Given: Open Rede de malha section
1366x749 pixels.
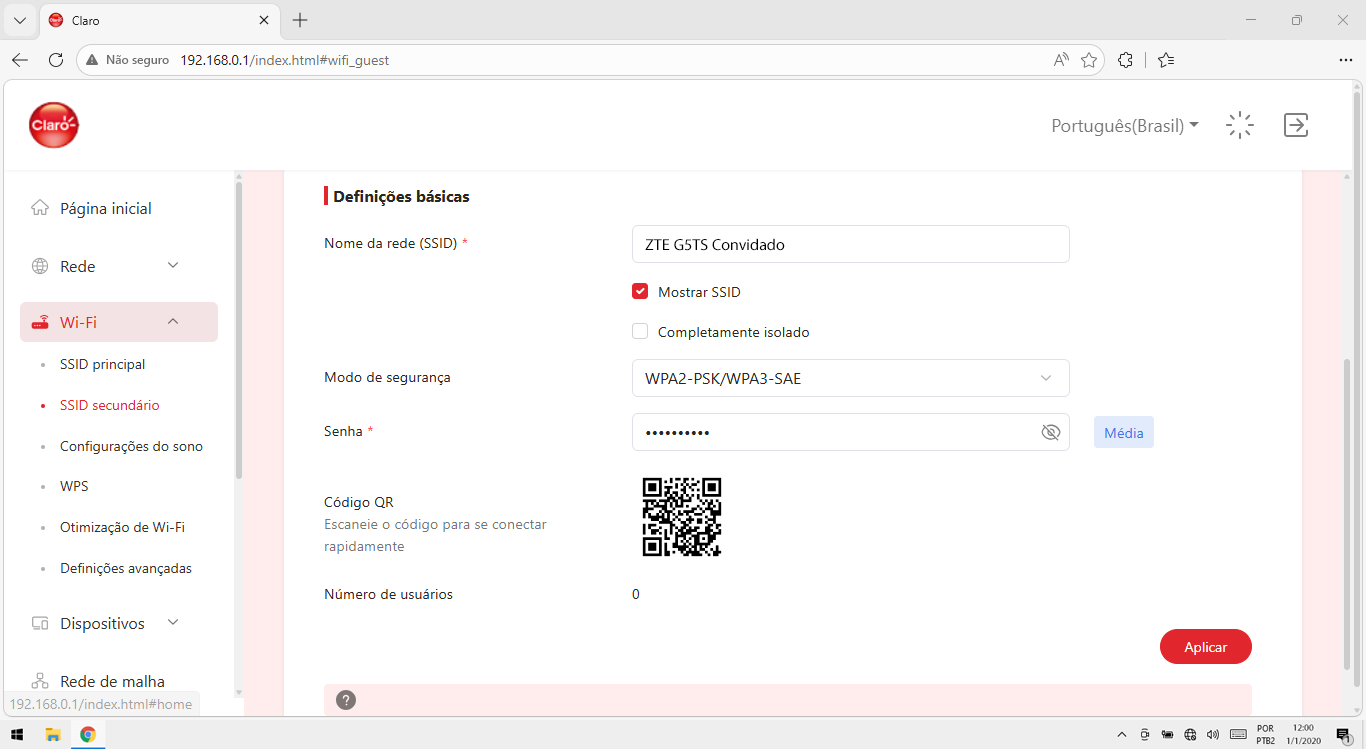Looking at the screenshot, I should (x=112, y=681).
